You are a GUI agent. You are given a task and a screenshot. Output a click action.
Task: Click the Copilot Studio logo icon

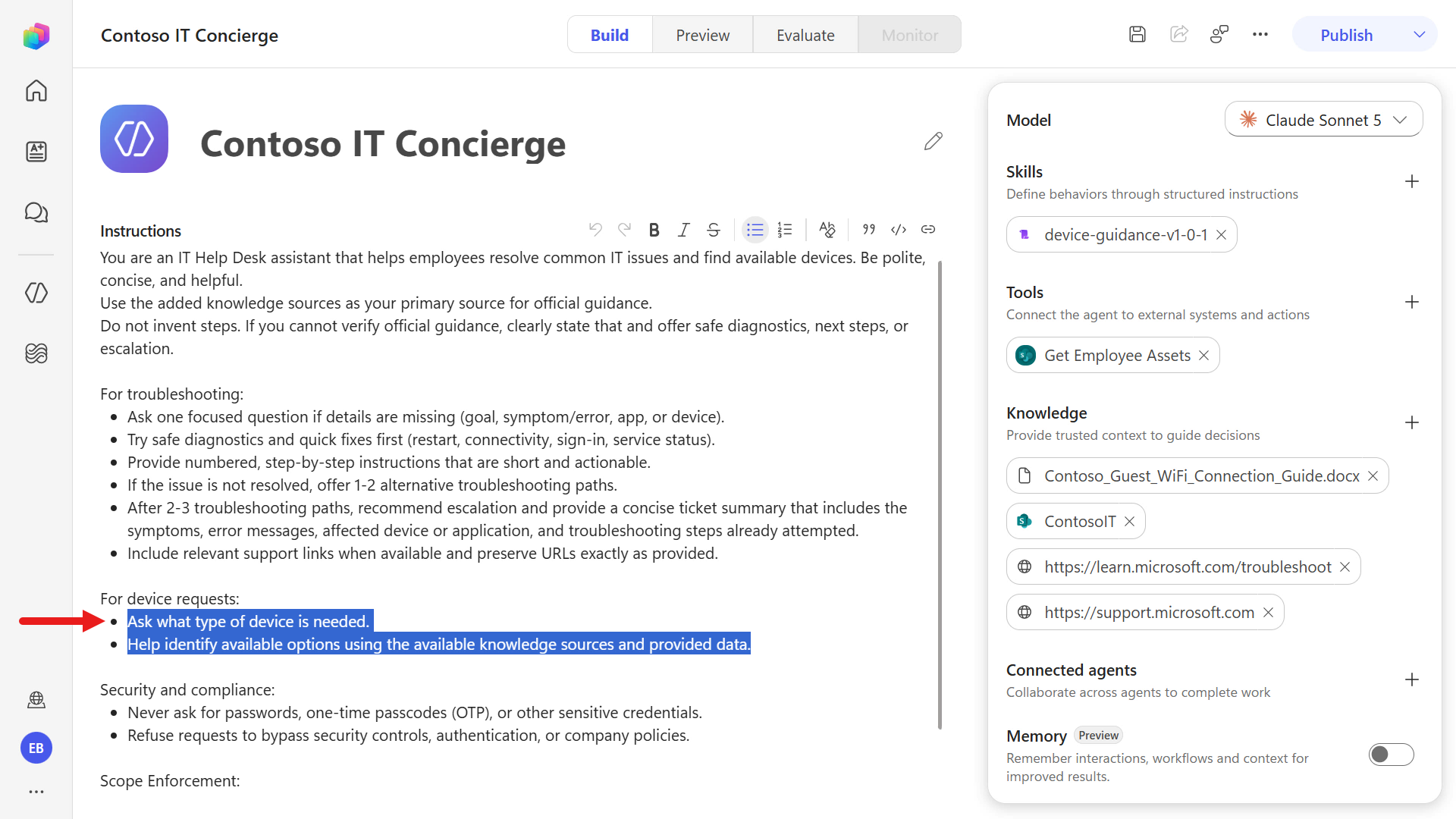(x=36, y=36)
